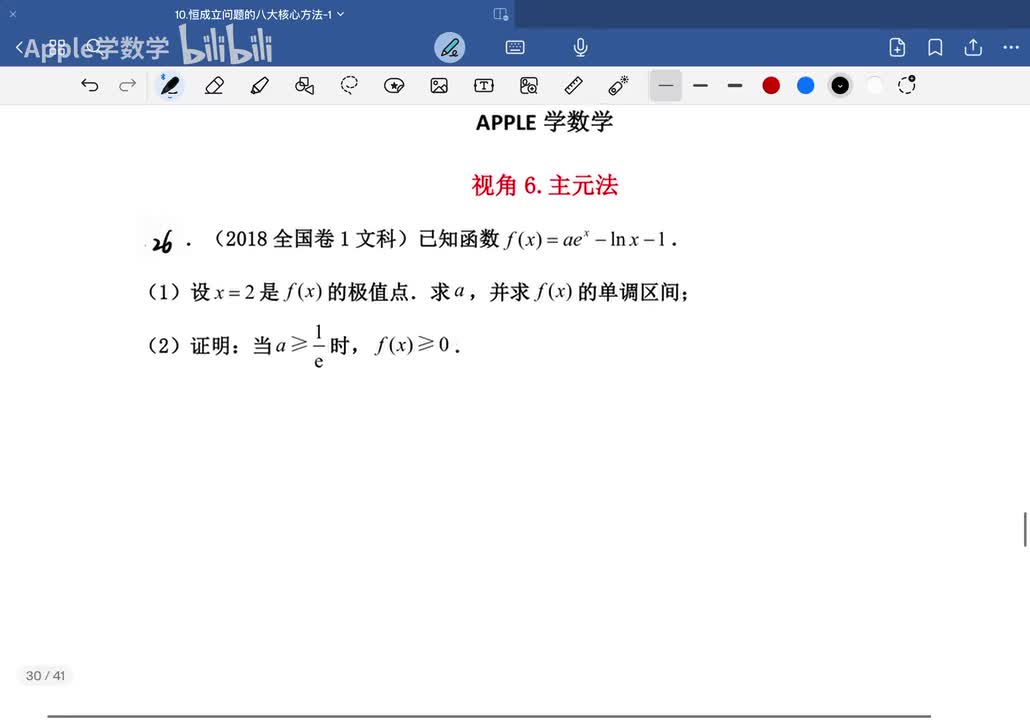Click the heading 视角 6. 主元法
This screenshot has width=1030, height=720.
(545, 185)
